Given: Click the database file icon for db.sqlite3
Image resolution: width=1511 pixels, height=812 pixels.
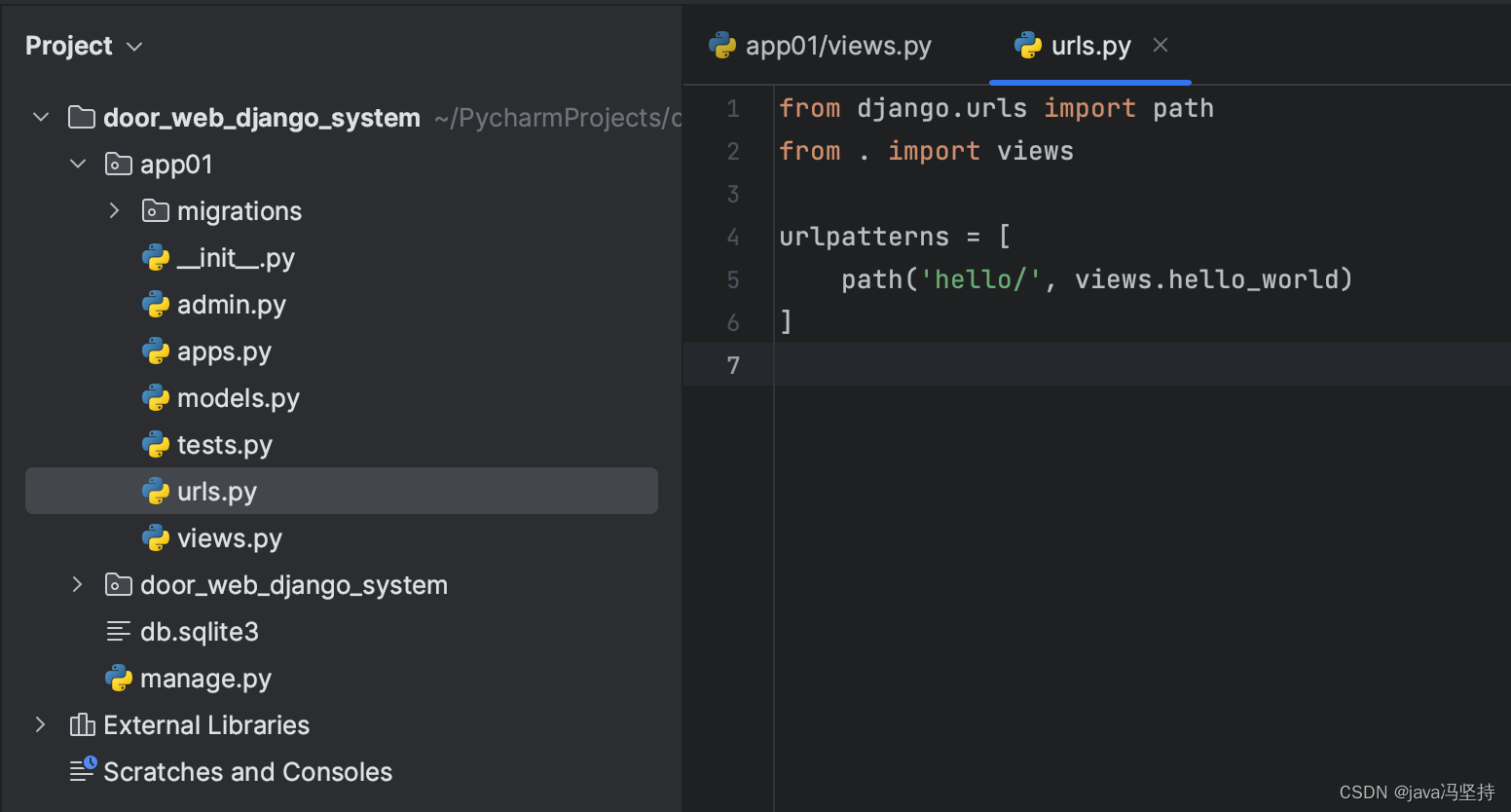Looking at the screenshot, I should point(118,632).
